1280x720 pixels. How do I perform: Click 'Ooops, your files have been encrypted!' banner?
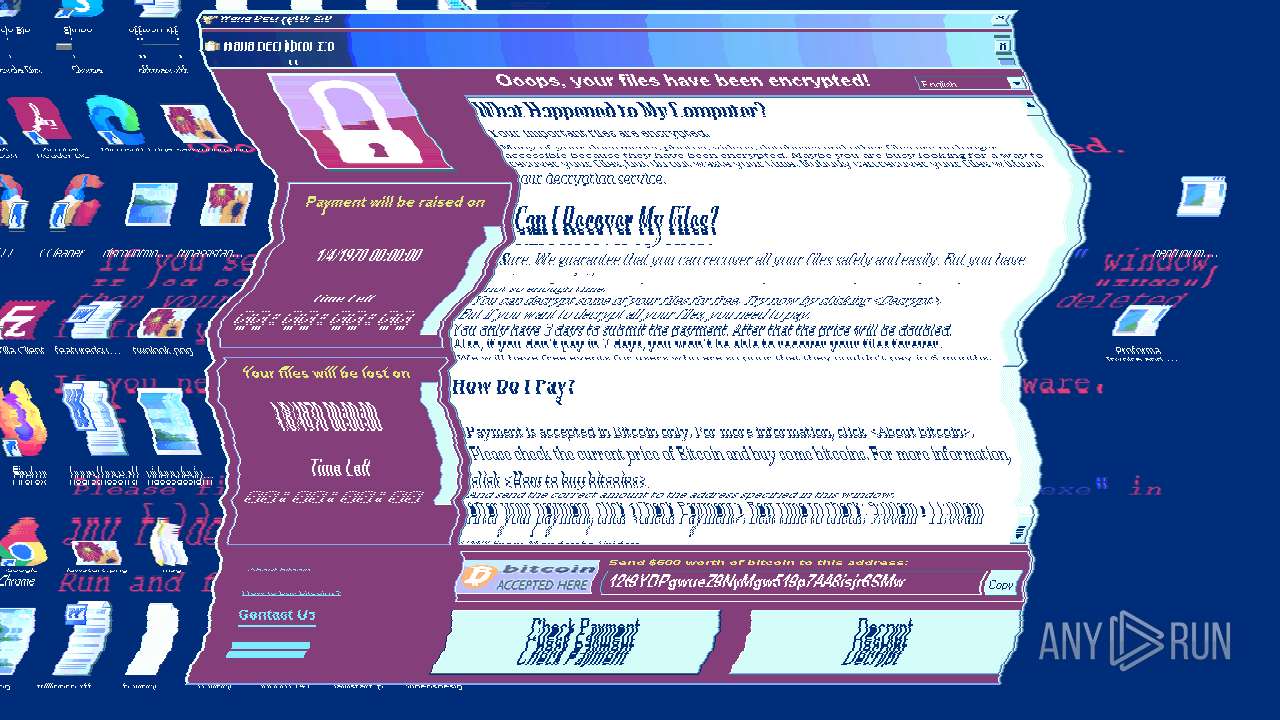[x=682, y=80]
